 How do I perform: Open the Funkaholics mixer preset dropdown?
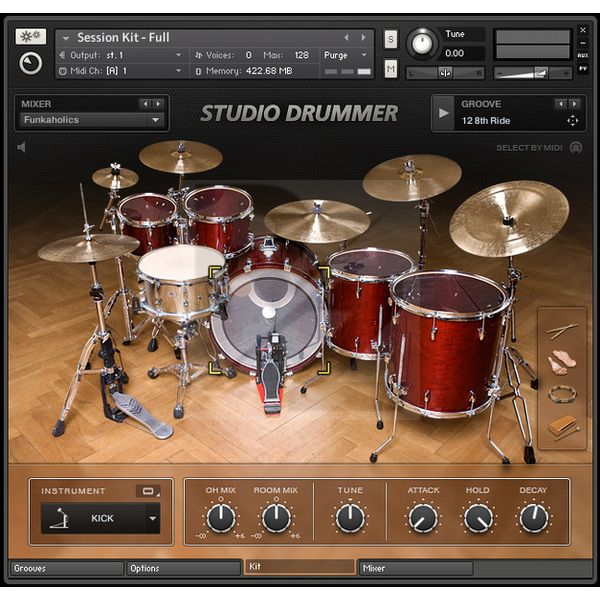click(92, 120)
